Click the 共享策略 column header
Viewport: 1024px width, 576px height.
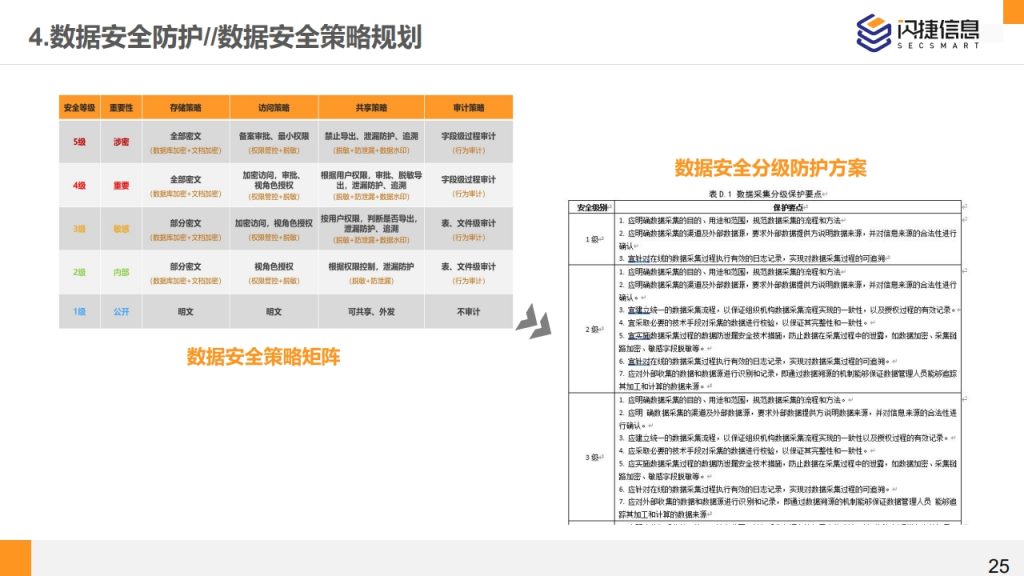point(371,108)
